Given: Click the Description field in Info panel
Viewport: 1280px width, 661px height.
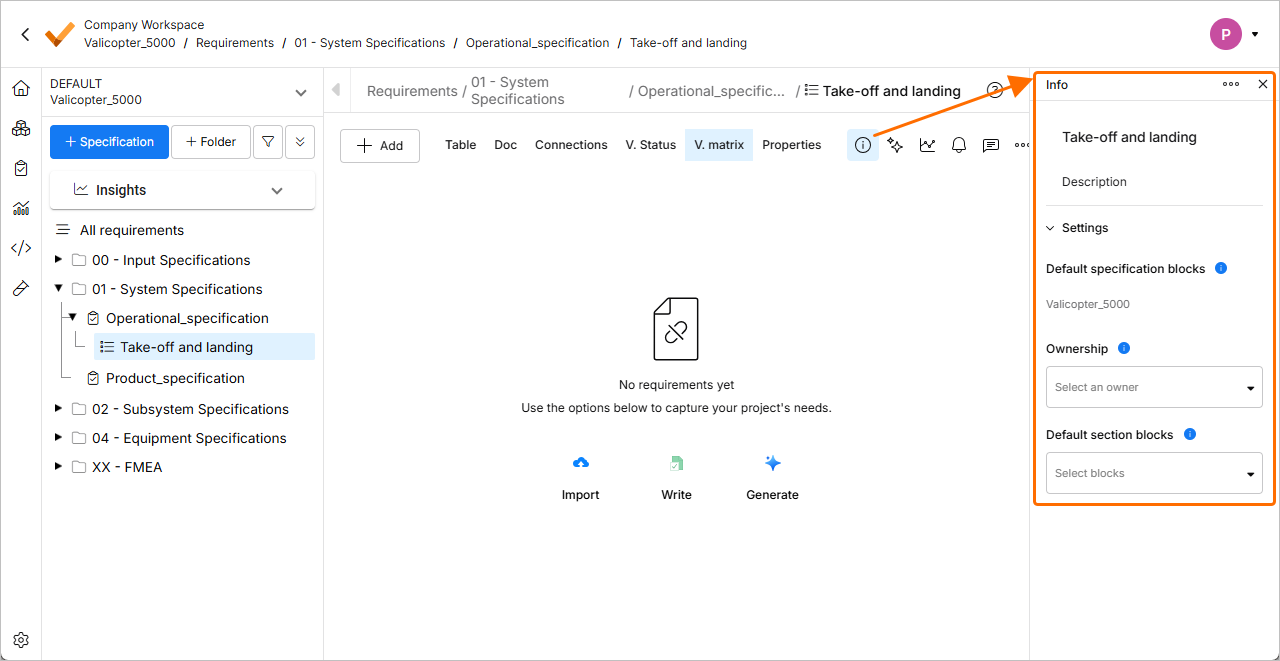Looking at the screenshot, I should point(1094,182).
